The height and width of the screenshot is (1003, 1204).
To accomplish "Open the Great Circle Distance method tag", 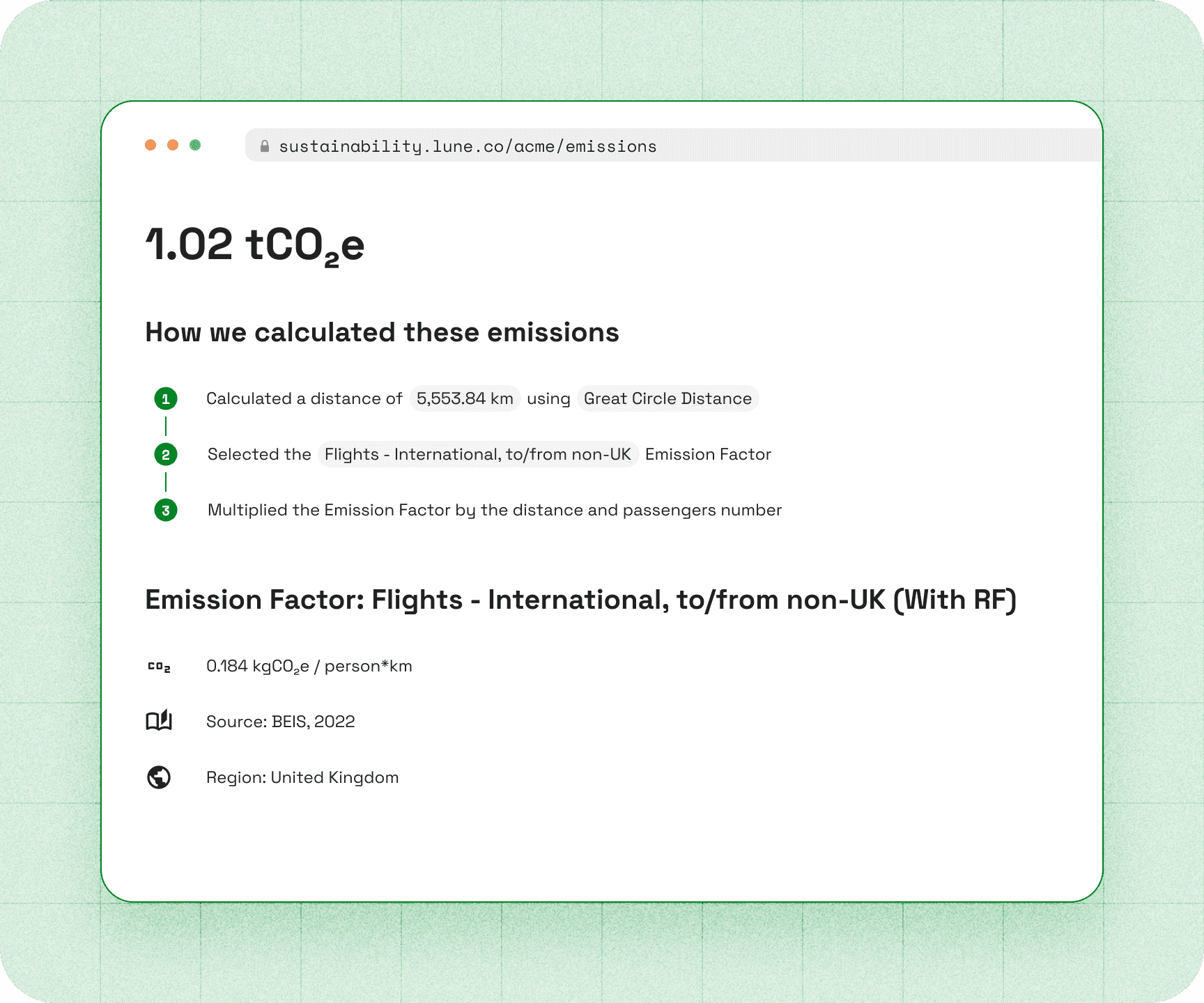I will click(x=667, y=398).
